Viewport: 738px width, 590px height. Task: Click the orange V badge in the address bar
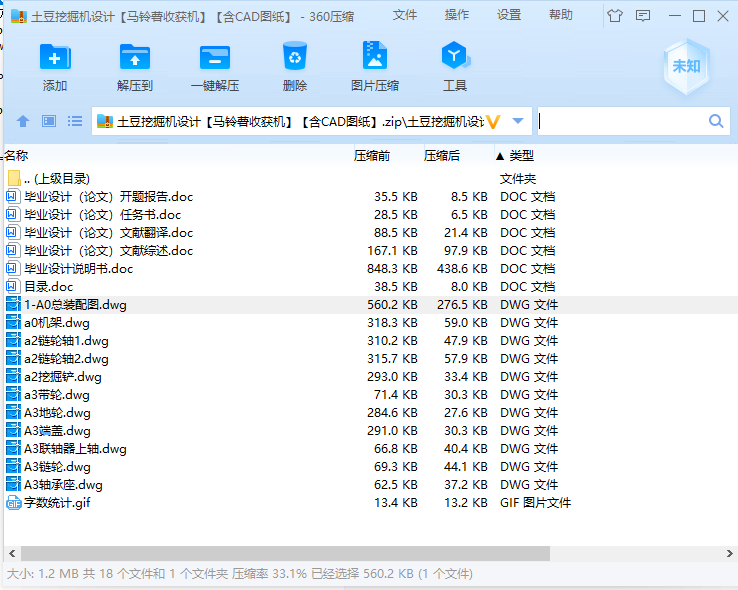[493, 121]
